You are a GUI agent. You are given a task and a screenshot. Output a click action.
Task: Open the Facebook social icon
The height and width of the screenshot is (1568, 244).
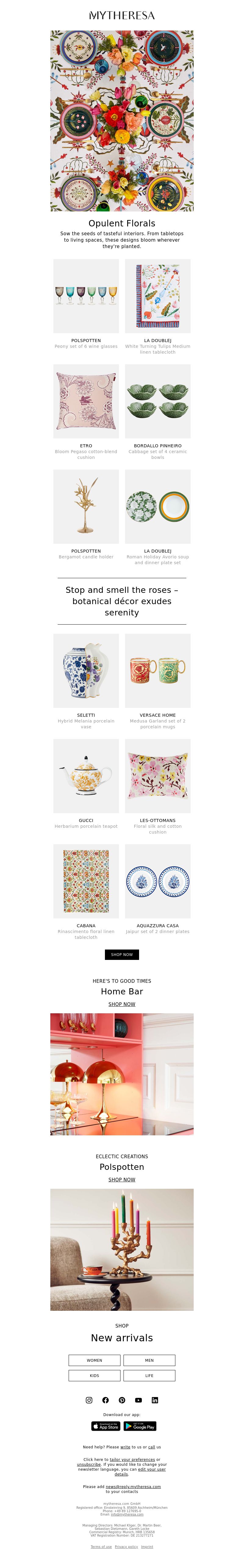coord(105,1400)
